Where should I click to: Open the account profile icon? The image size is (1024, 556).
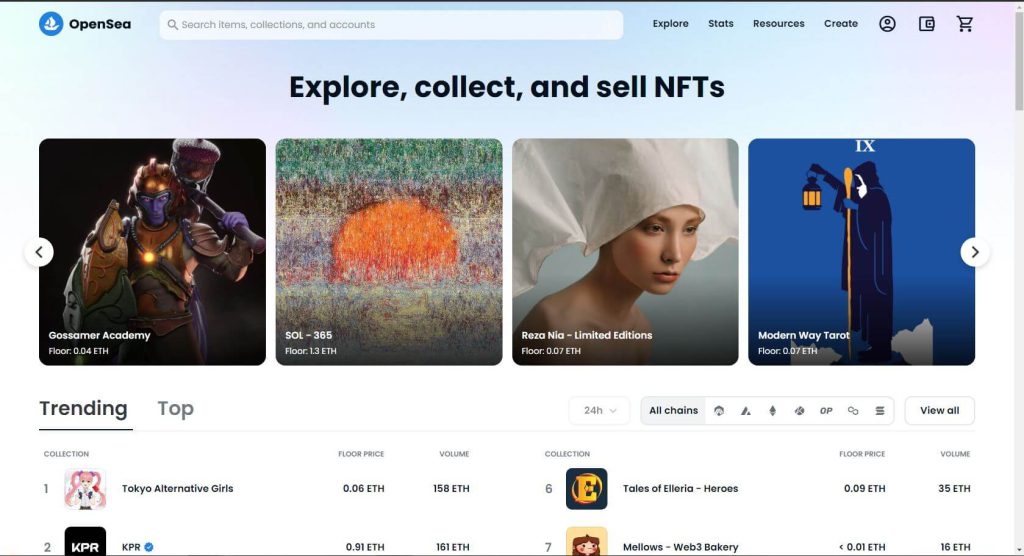pos(887,24)
